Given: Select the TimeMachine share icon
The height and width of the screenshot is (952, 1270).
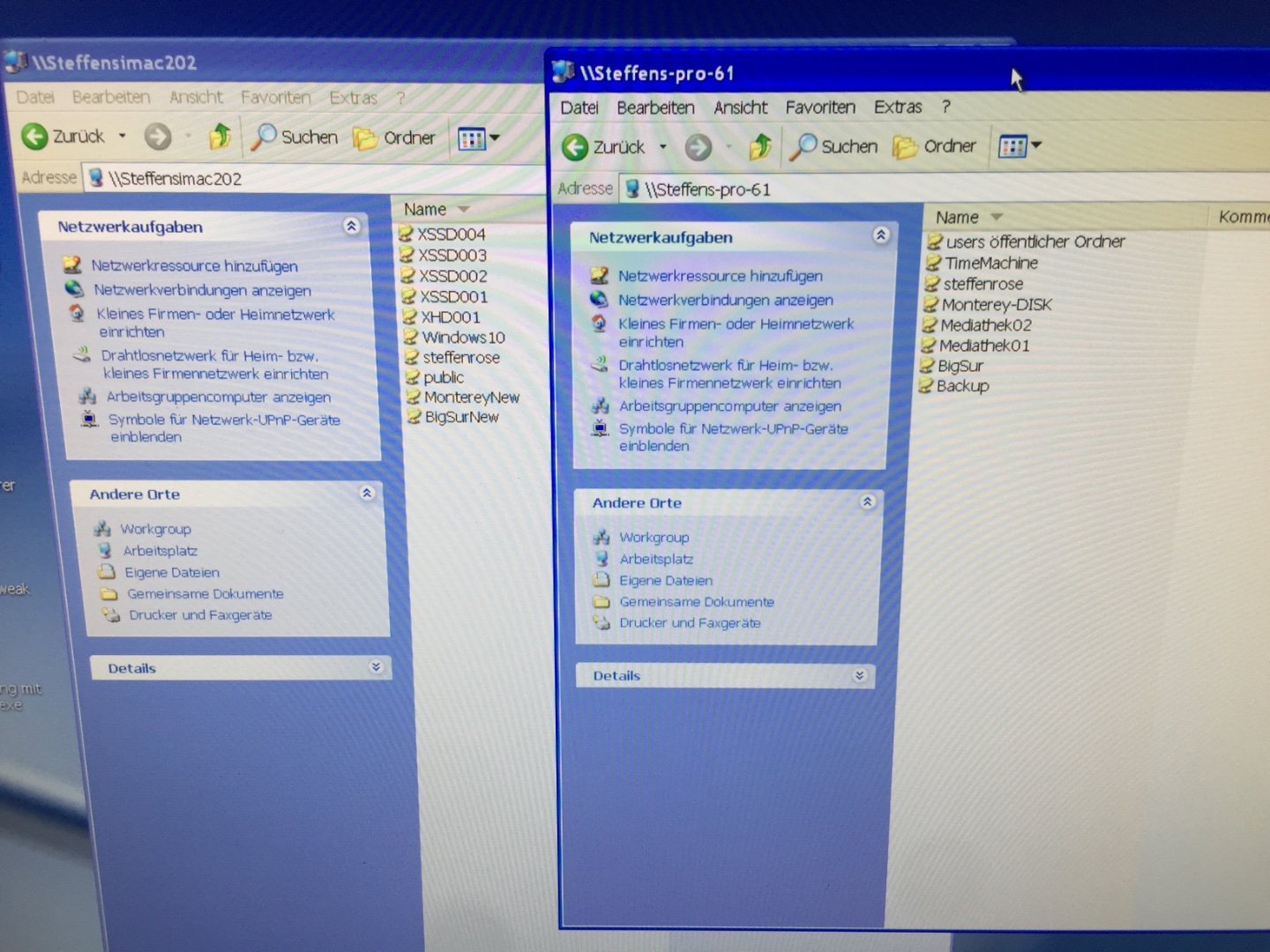Looking at the screenshot, I should tap(933, 263).
